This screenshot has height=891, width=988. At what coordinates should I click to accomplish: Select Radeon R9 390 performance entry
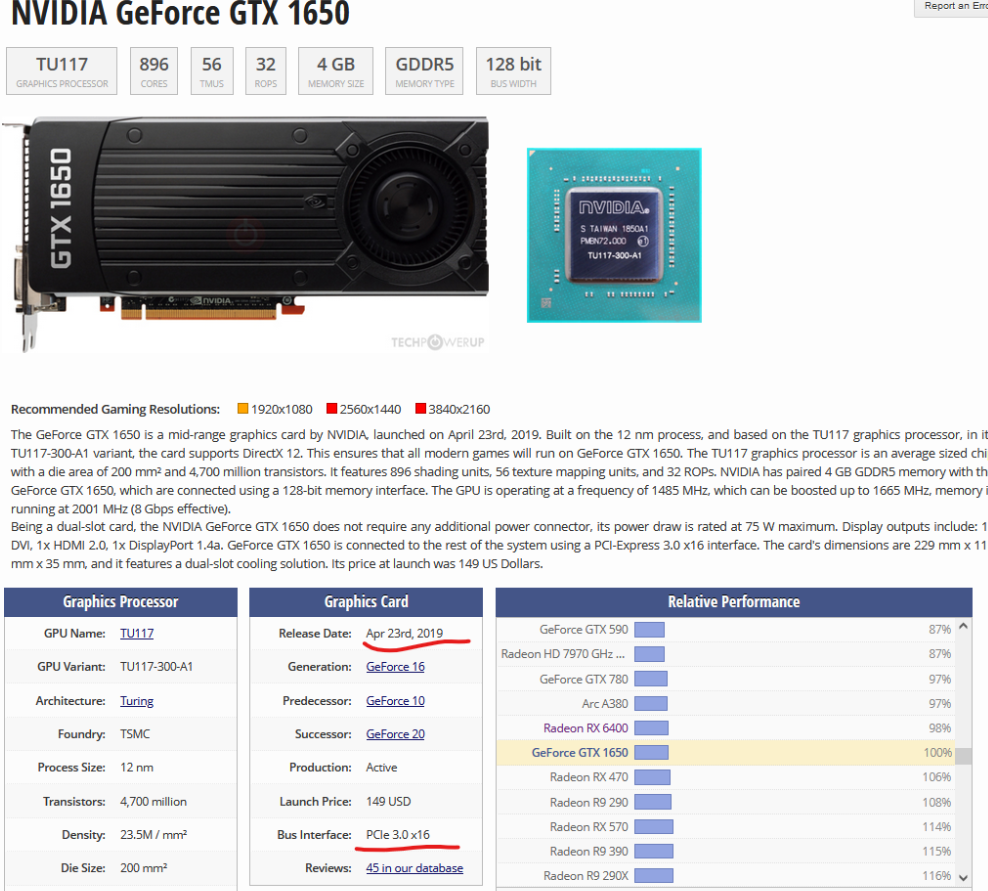click(x=726, y=851)
